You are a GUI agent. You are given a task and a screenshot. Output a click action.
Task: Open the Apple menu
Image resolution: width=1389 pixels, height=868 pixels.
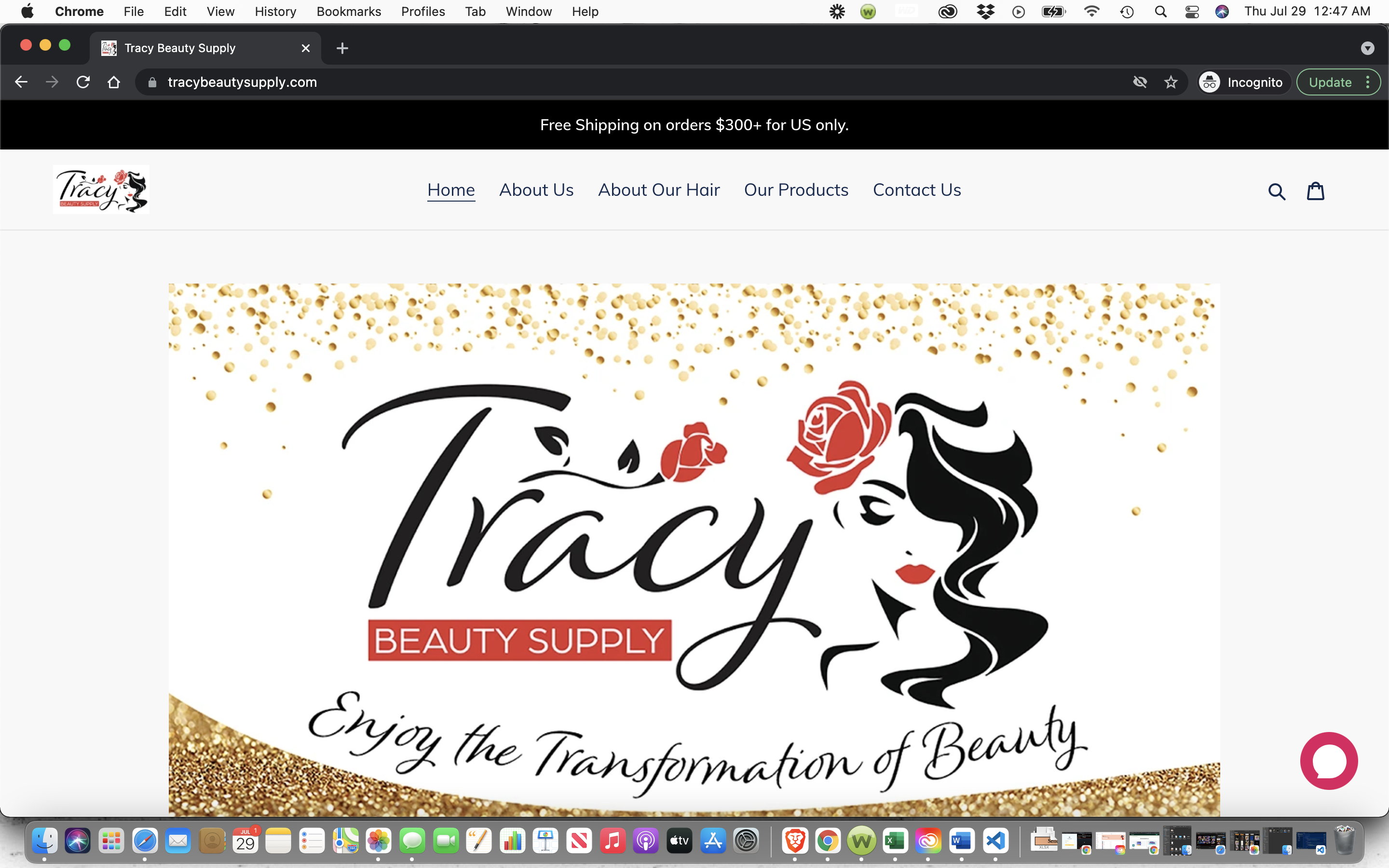[27, 12]
